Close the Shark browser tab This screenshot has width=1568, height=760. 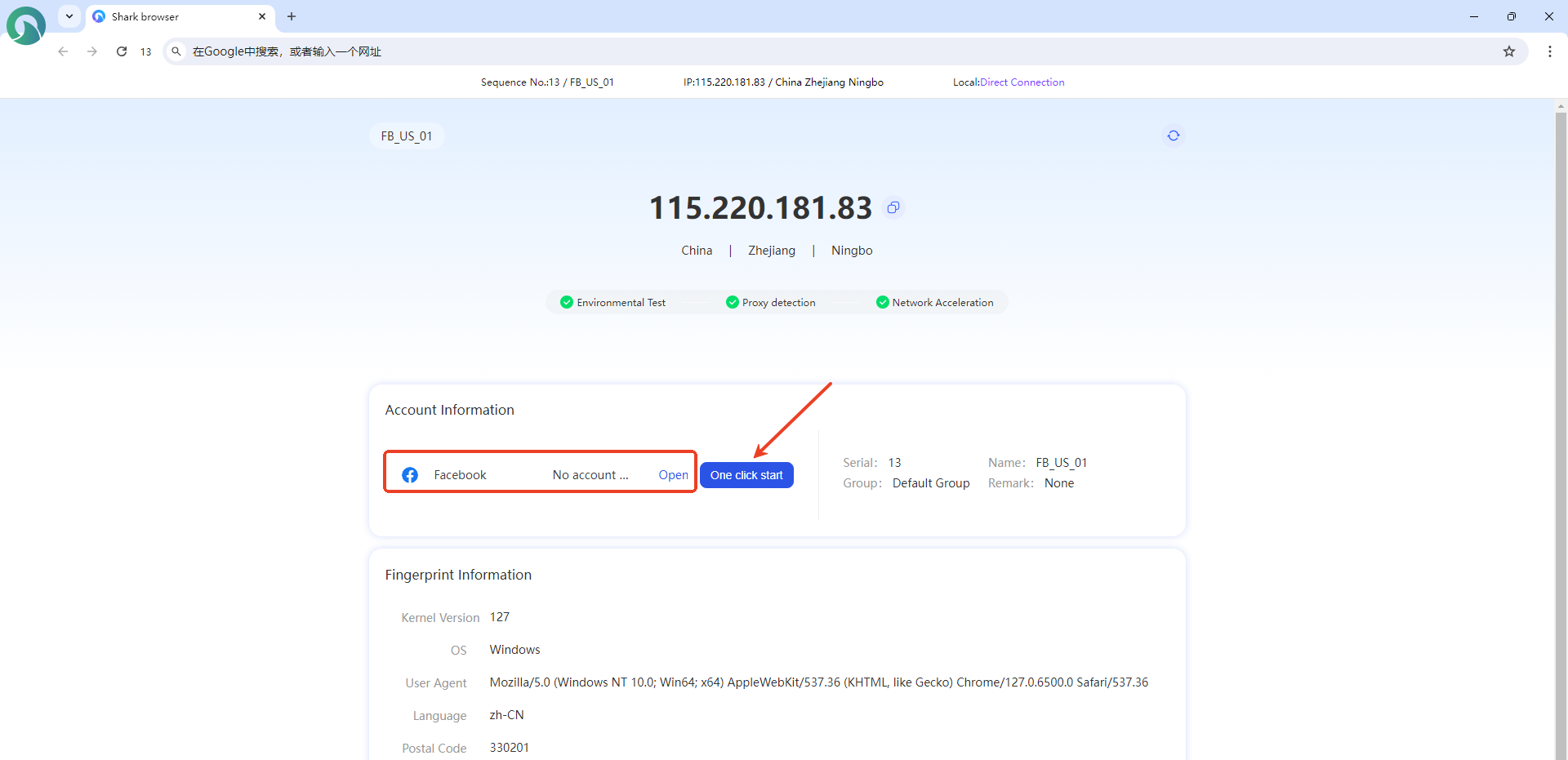tap(262, 16)
